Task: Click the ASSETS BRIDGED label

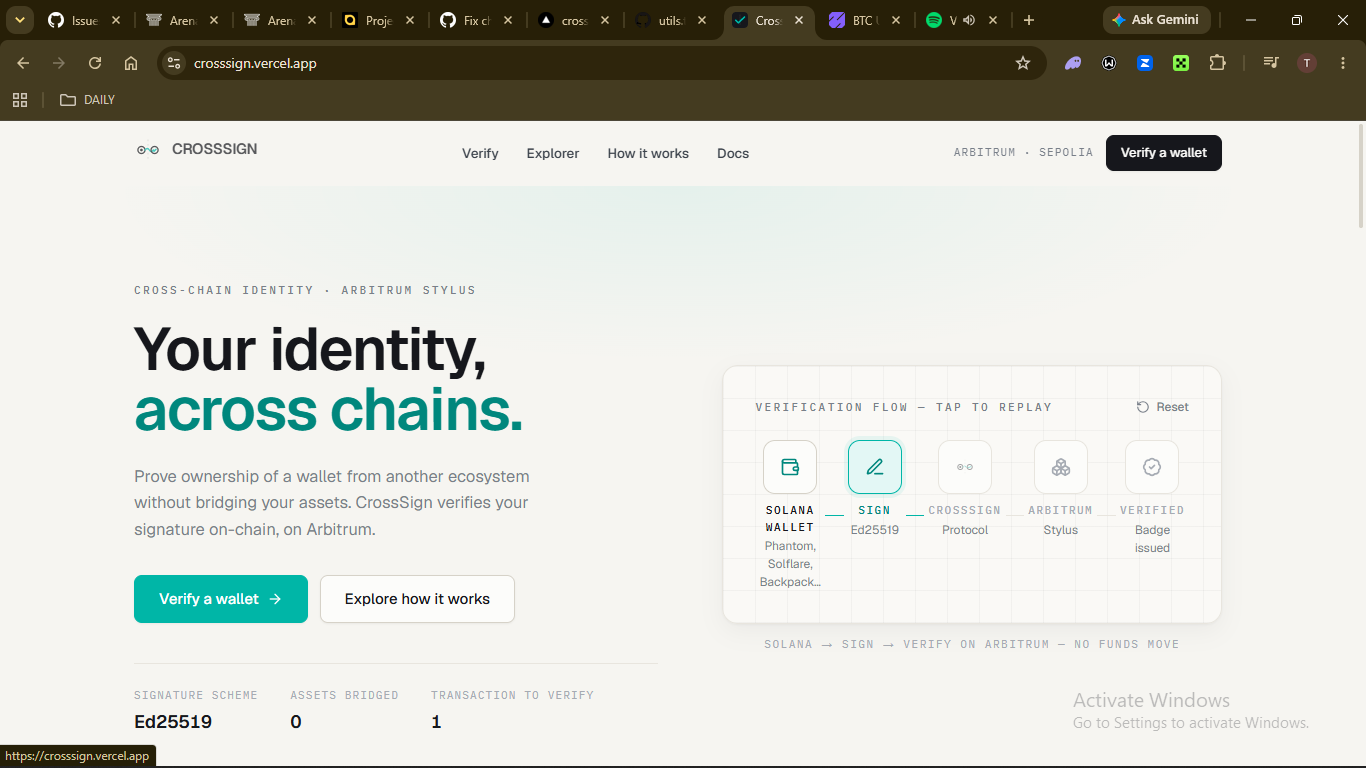Action: pyautogui.click(x=345, y=695)
